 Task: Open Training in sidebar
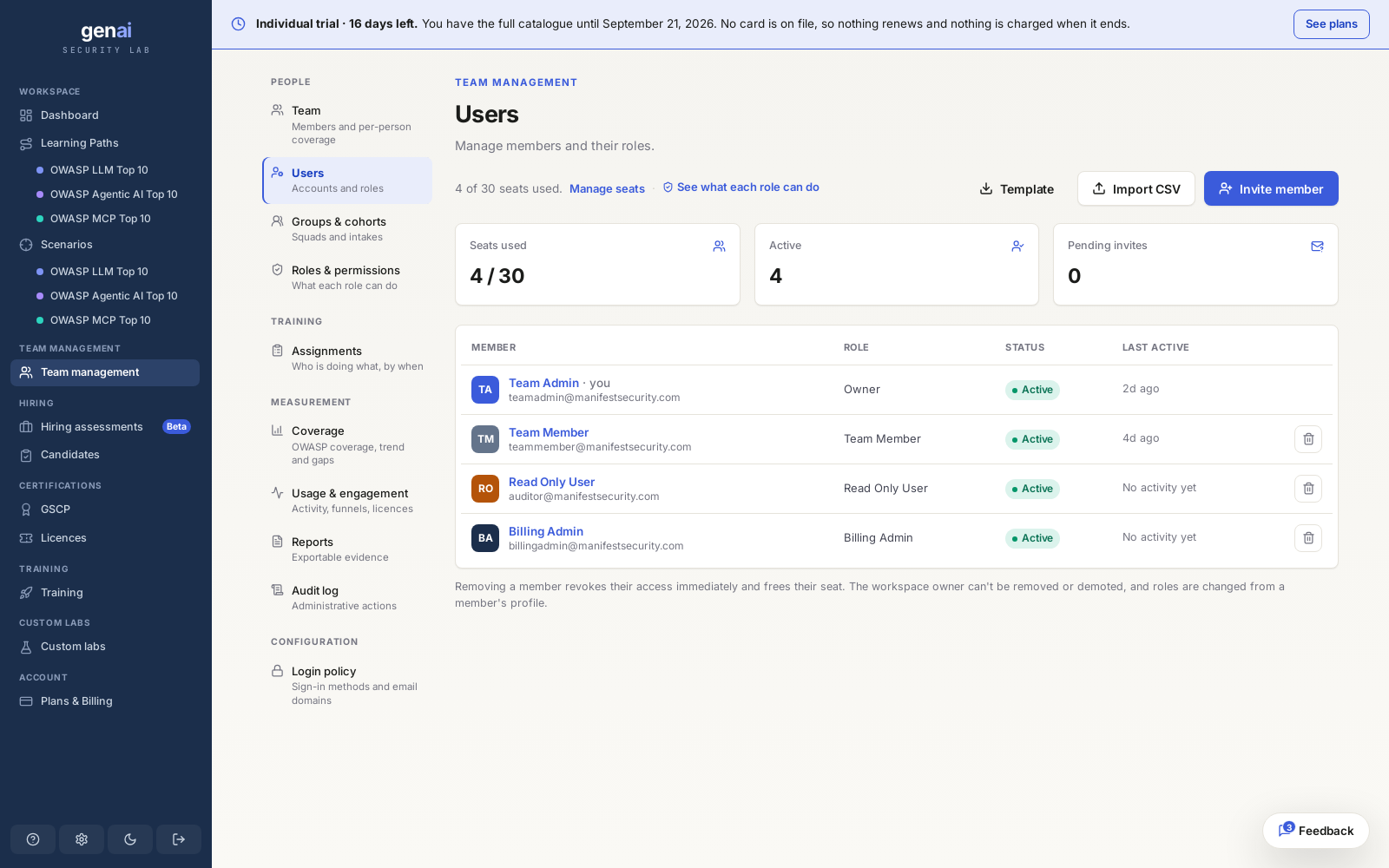(x=105, y=593)
